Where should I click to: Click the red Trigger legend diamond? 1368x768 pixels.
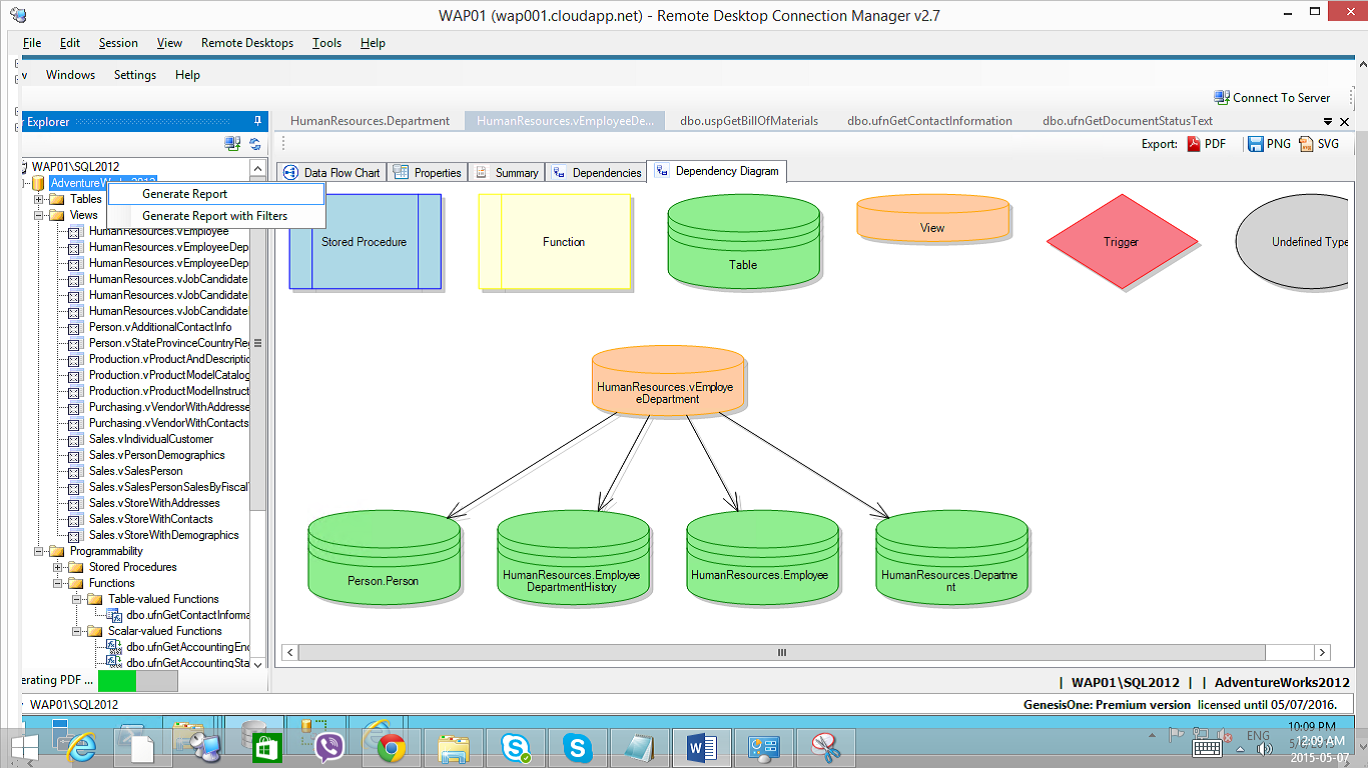coord(1122,241)
